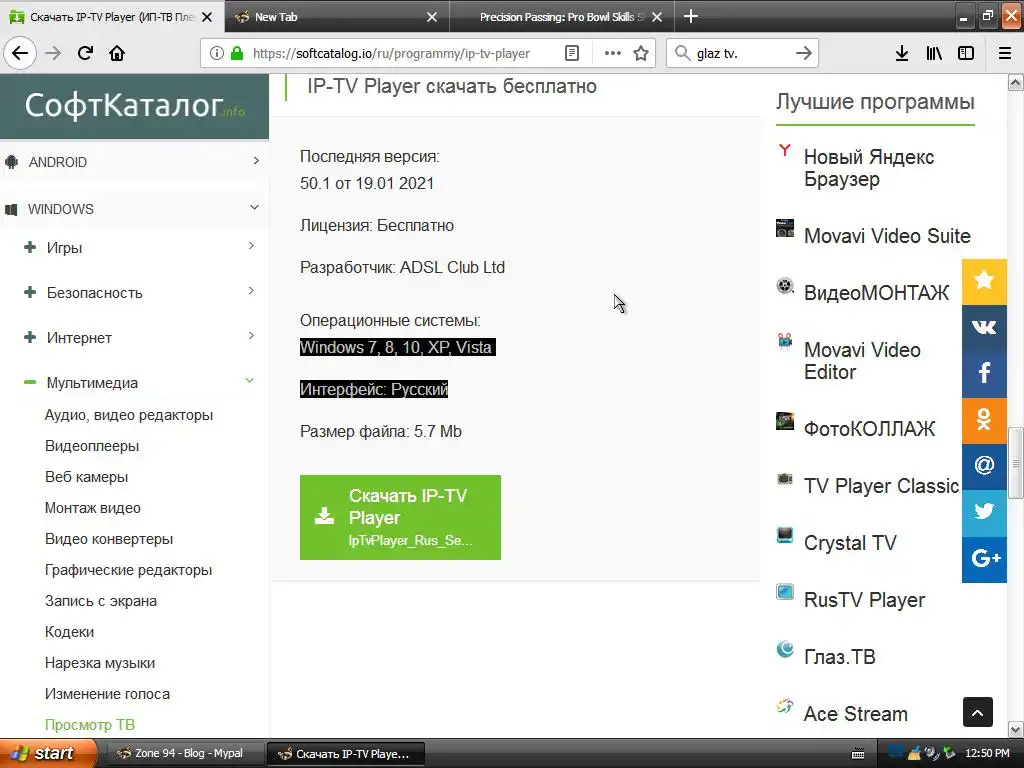This screenshot has height=768, width=1024.
Task: Open Видеоплееры category
Action: tap(92, 446)
